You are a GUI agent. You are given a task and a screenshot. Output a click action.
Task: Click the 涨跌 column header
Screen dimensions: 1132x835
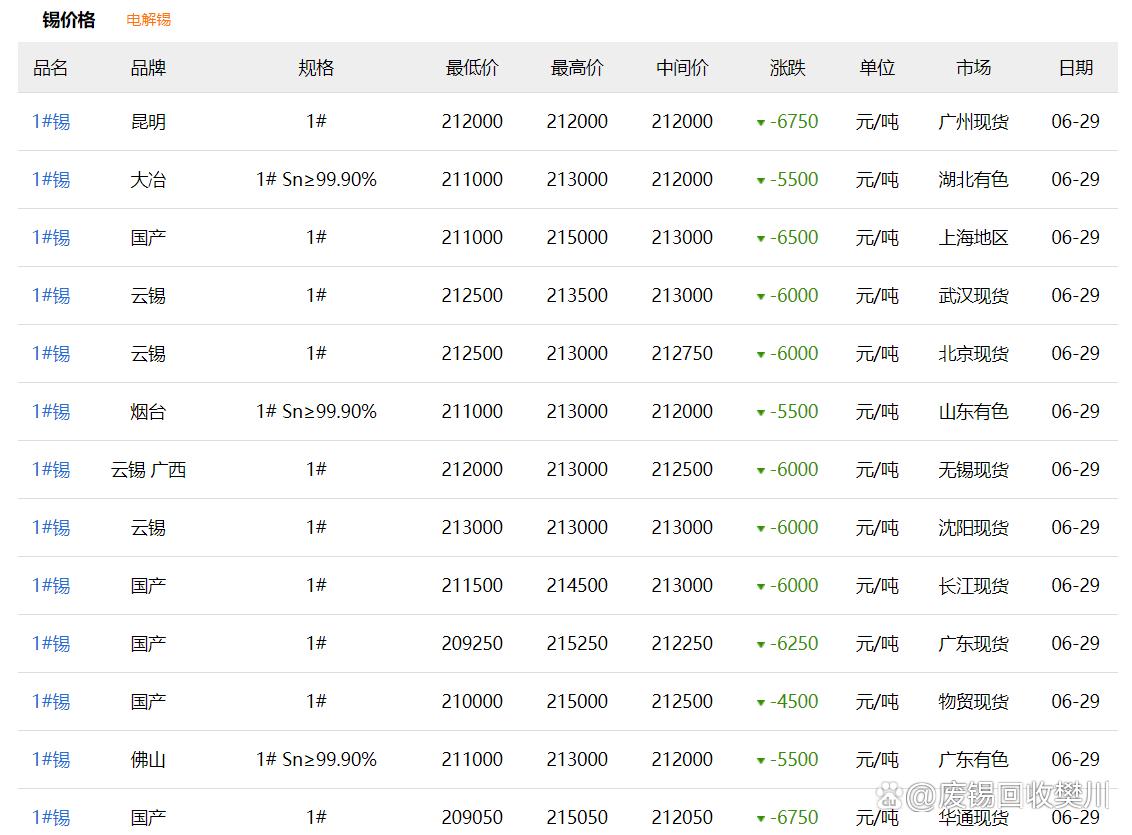pyautogui.click(x=788, y=68)
